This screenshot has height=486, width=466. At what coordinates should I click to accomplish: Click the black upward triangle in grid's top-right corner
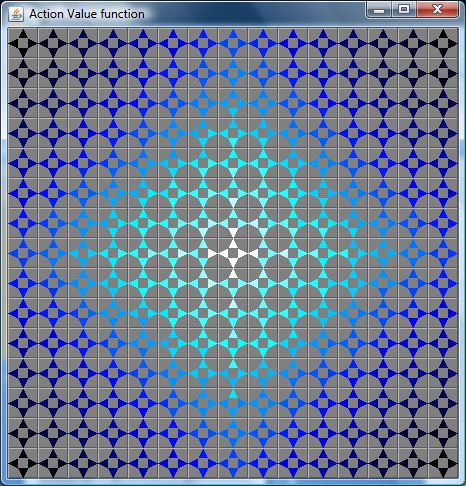pyautogui.click(x=443, y=34)
